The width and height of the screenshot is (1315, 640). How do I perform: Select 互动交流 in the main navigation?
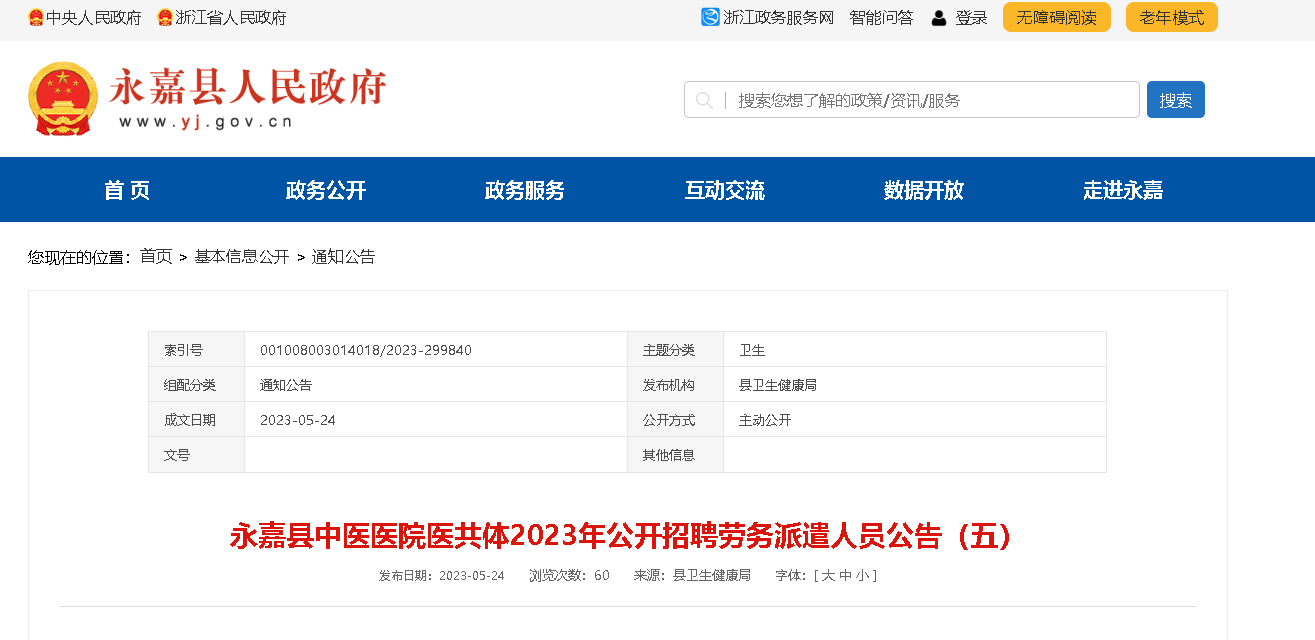(x=724, y=190)
